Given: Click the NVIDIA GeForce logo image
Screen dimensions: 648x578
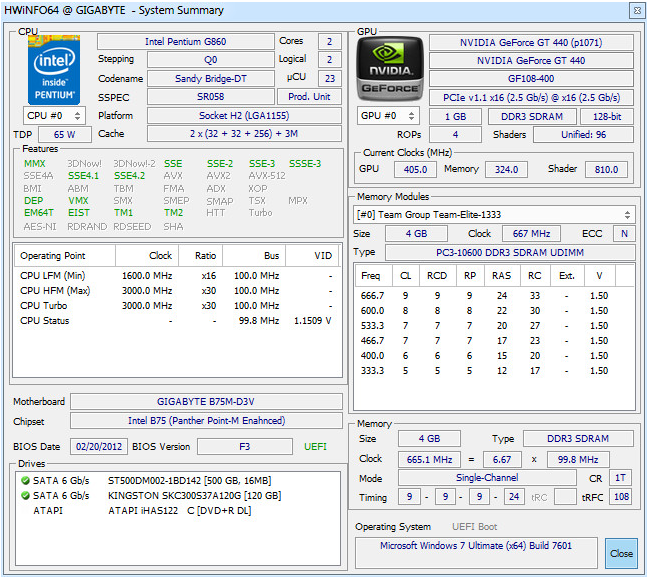Looking at the screenshot, I should click(390, 69).
